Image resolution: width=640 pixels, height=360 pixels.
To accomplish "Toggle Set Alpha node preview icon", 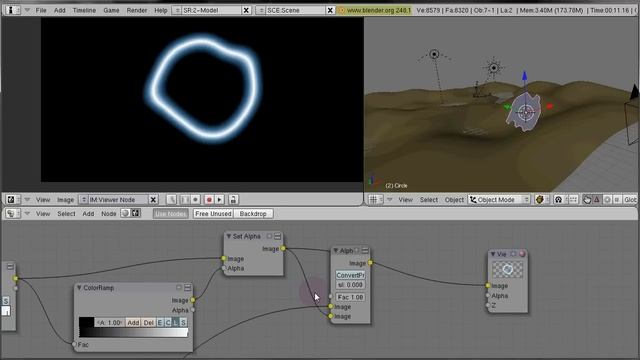I will [x=269, y=236].
